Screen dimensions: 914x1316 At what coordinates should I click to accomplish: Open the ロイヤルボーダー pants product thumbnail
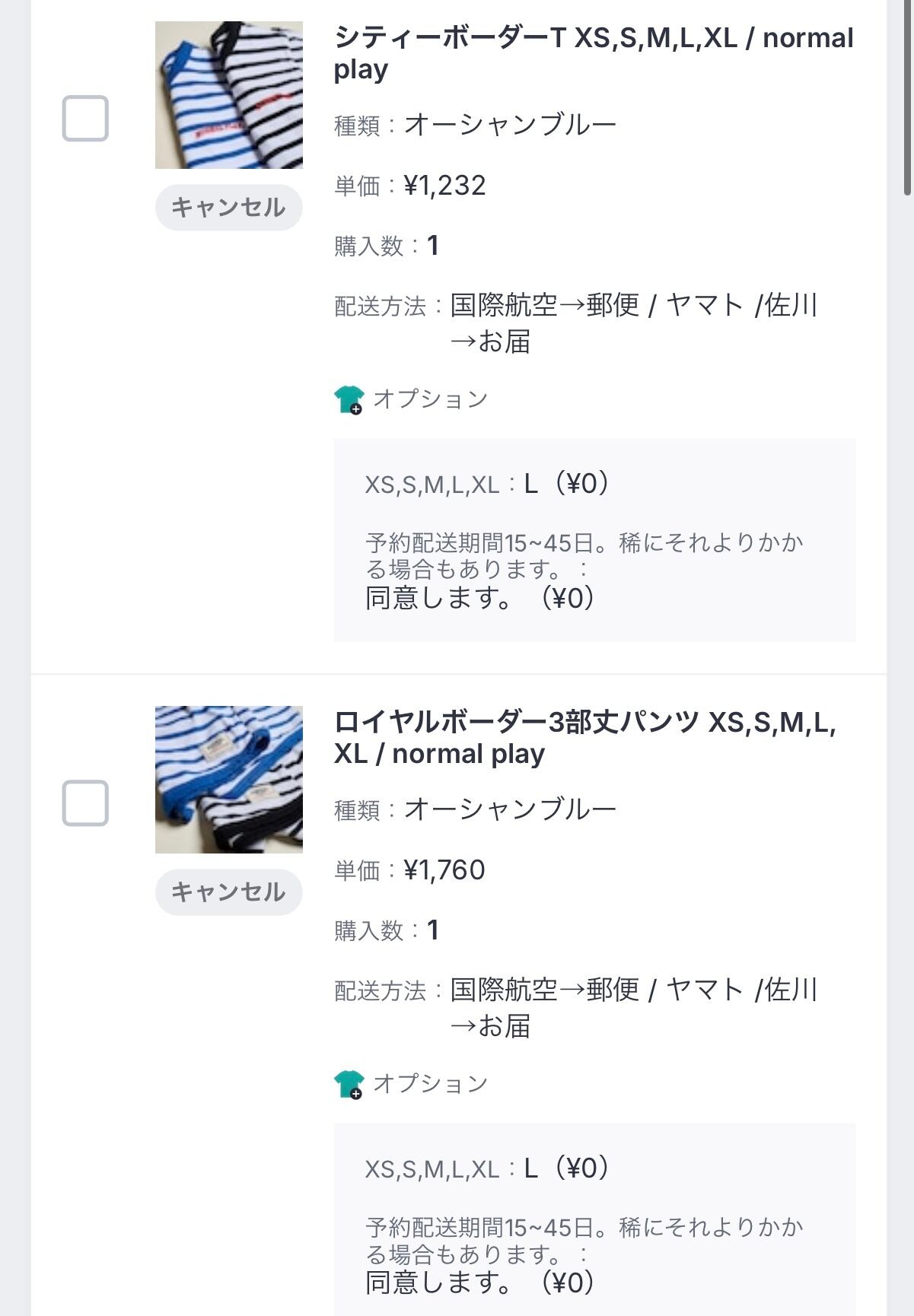[229, 780]
